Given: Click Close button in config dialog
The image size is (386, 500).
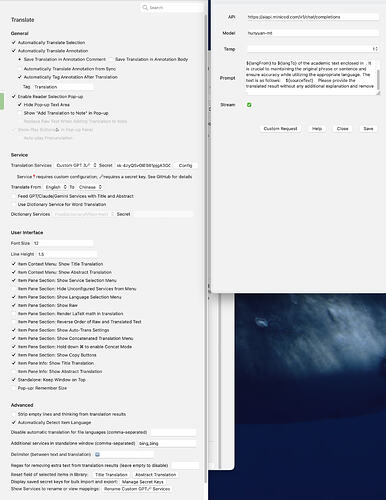Looking at the screenshot, I should point(342,129).
